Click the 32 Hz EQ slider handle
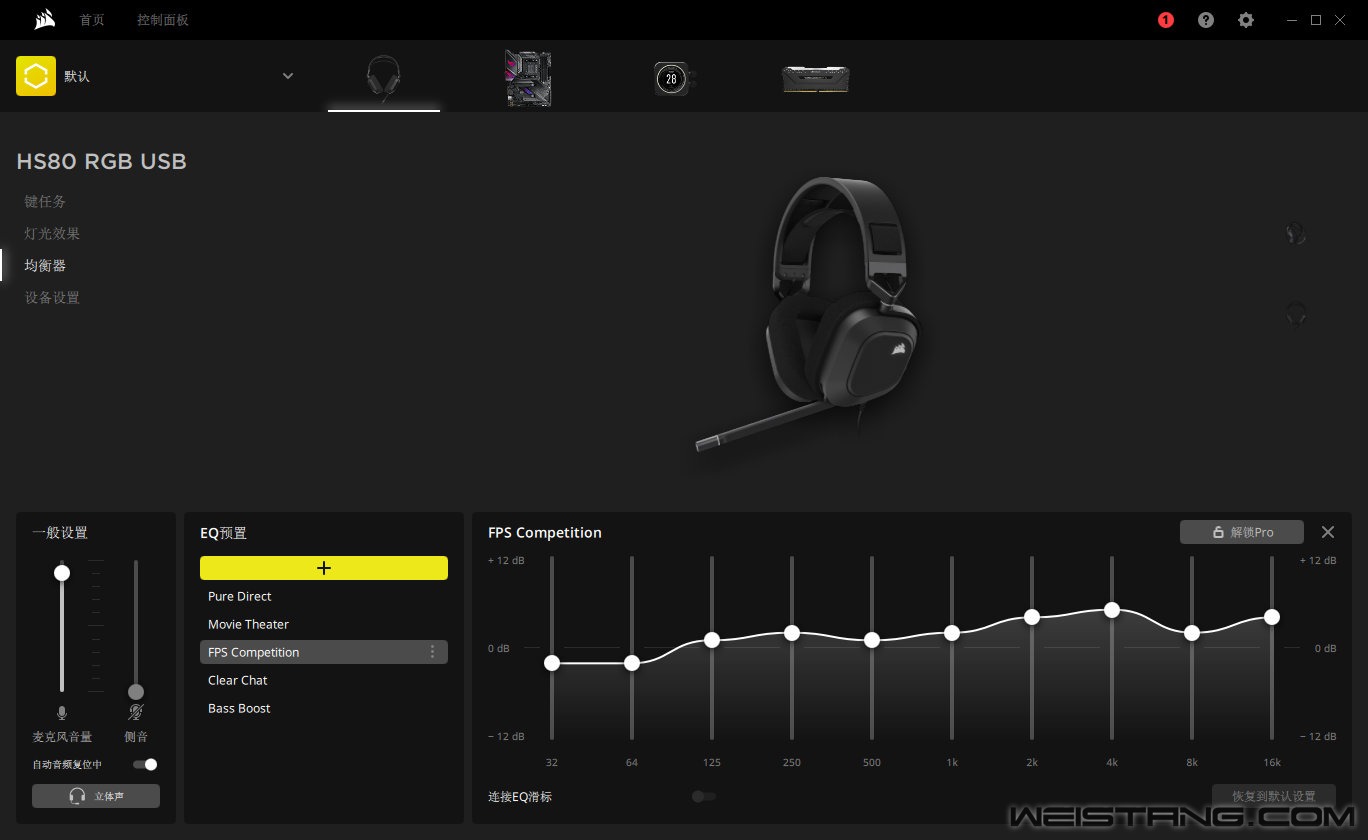This screenshot has width=1368, height=840. (x=552, y=663)
